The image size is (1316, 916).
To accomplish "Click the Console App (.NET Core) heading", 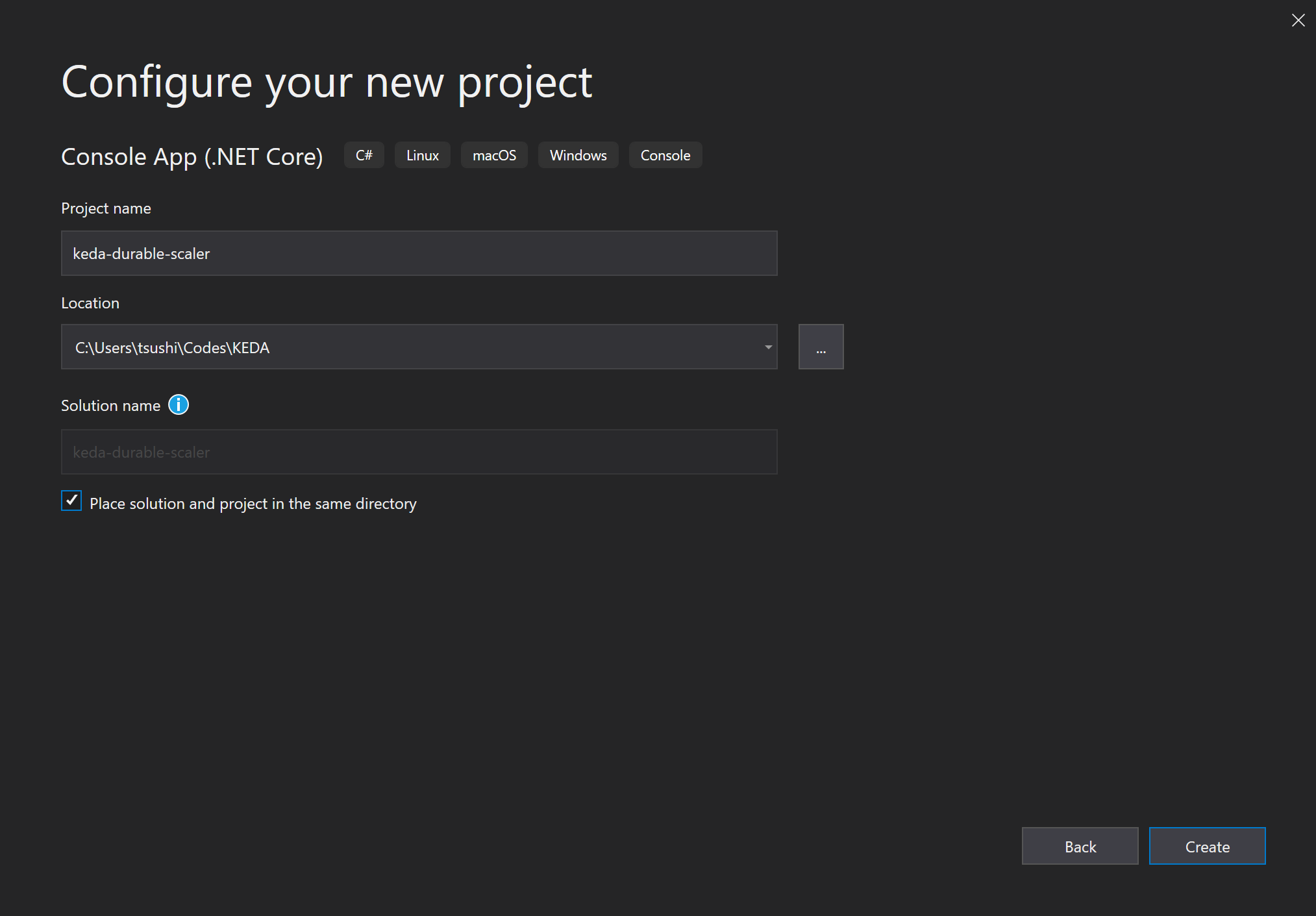I will point(192,157).
